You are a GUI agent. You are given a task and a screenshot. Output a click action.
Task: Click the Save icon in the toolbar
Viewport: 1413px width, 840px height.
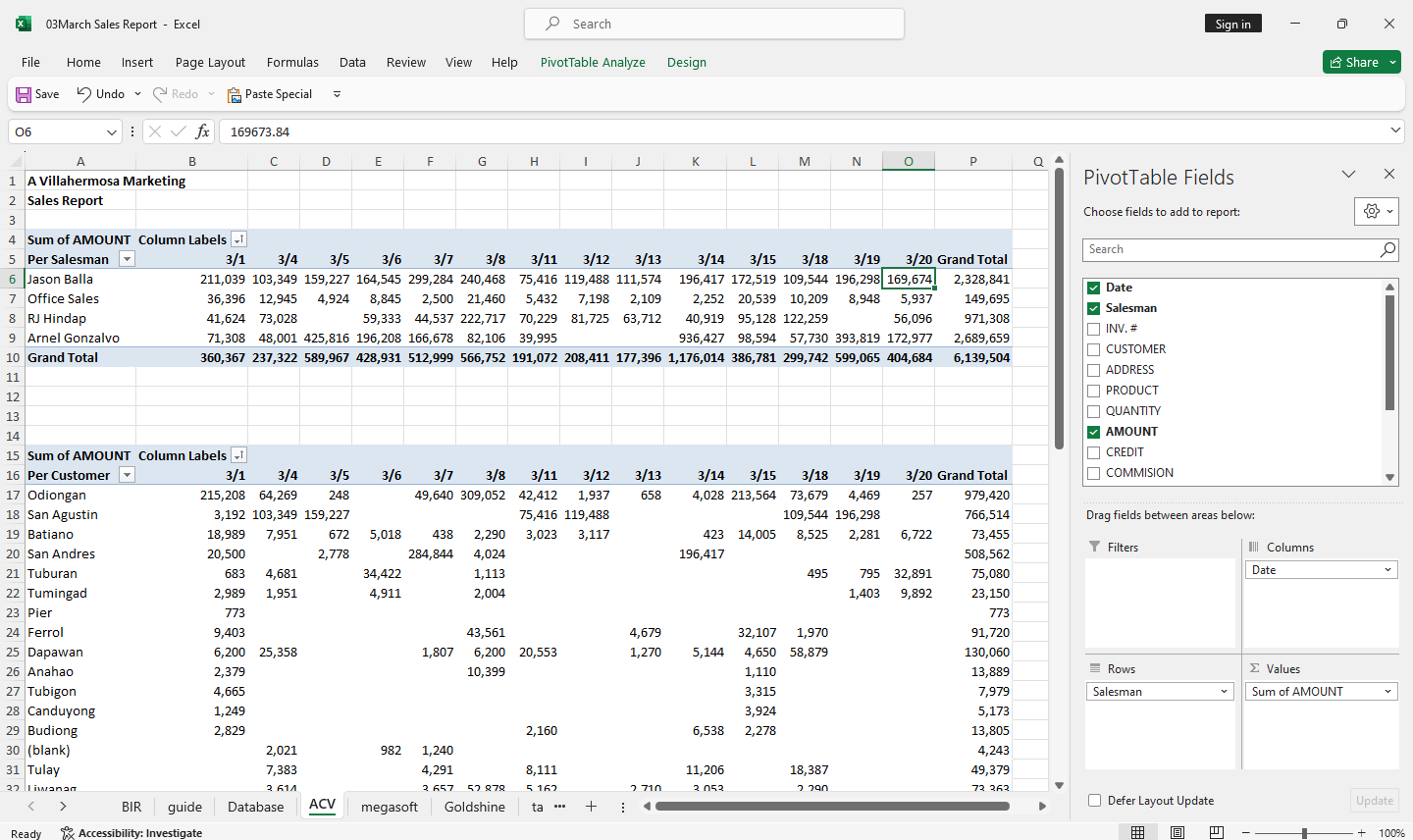pos(24,94)
